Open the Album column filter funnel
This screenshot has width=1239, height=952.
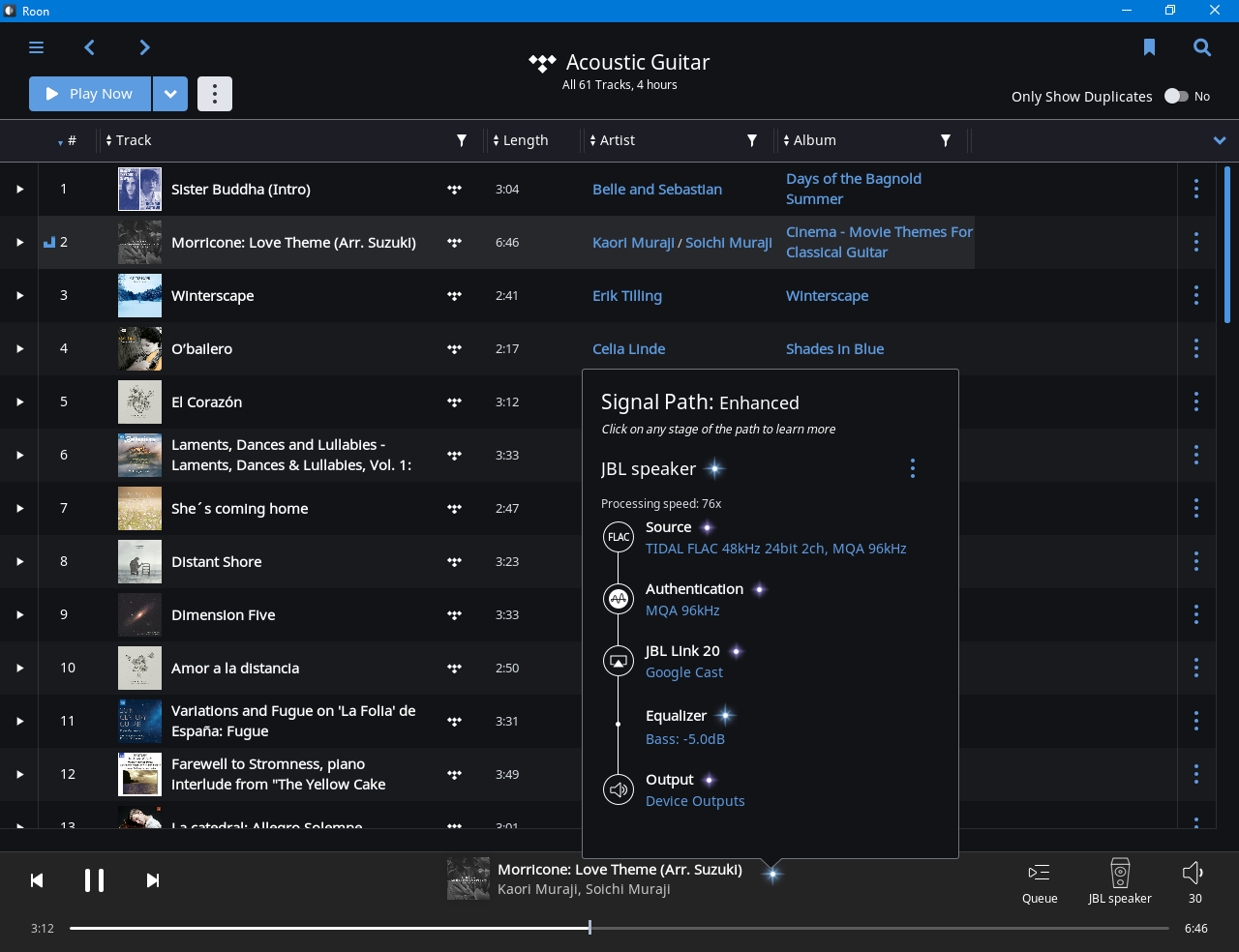946,140
